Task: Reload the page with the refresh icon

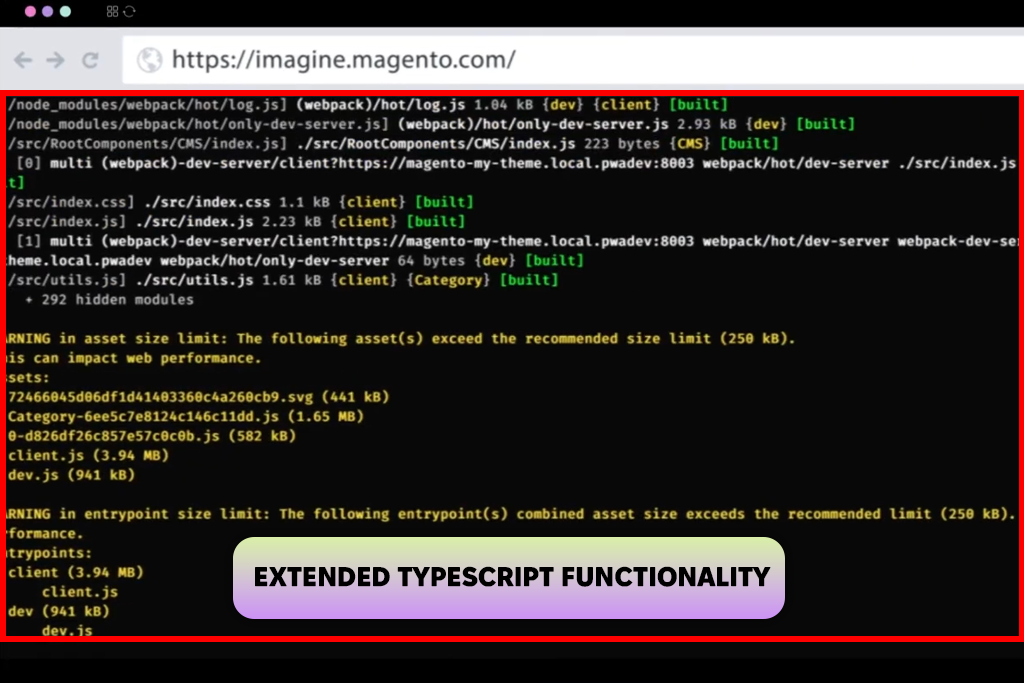Action: point(90,60)
